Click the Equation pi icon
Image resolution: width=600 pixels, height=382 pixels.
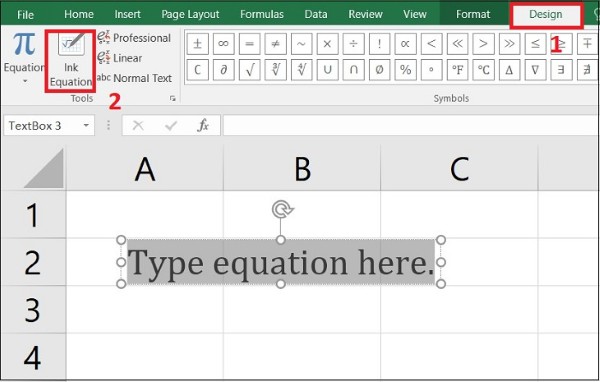[24, 44]
